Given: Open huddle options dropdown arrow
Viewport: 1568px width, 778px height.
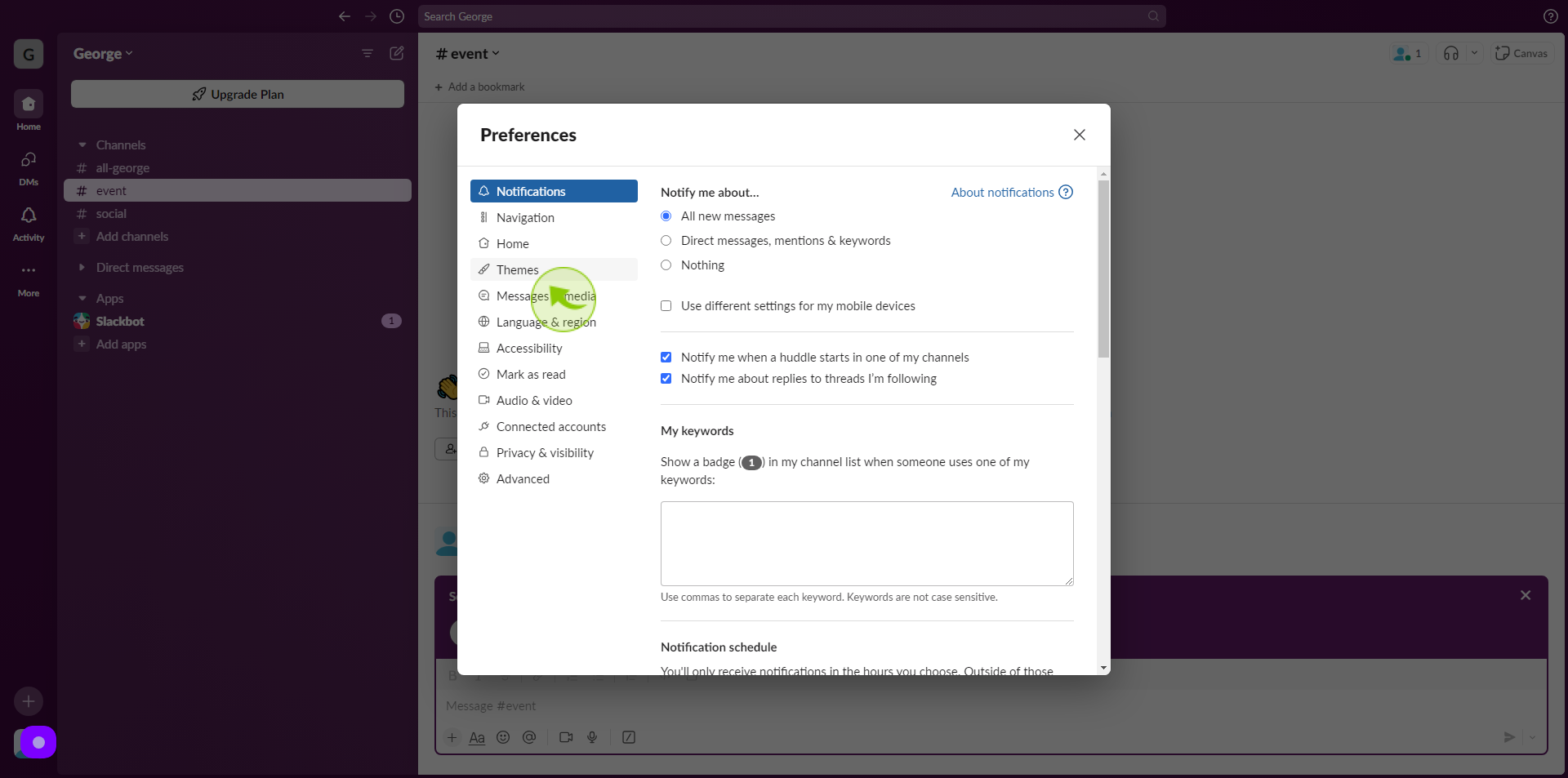Looking at the screenshot, I should click(x=1474, y=53).
